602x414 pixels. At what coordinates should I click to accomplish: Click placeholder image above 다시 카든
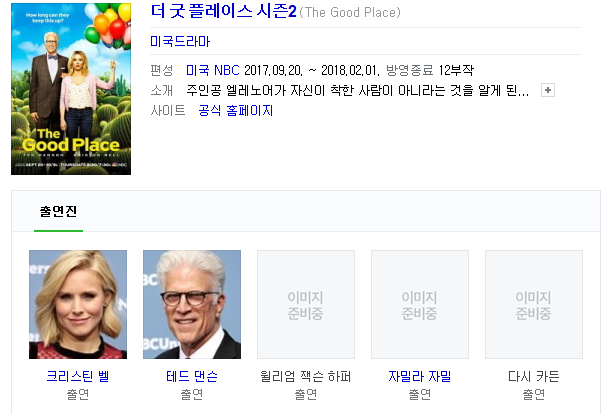click(534, 305)
